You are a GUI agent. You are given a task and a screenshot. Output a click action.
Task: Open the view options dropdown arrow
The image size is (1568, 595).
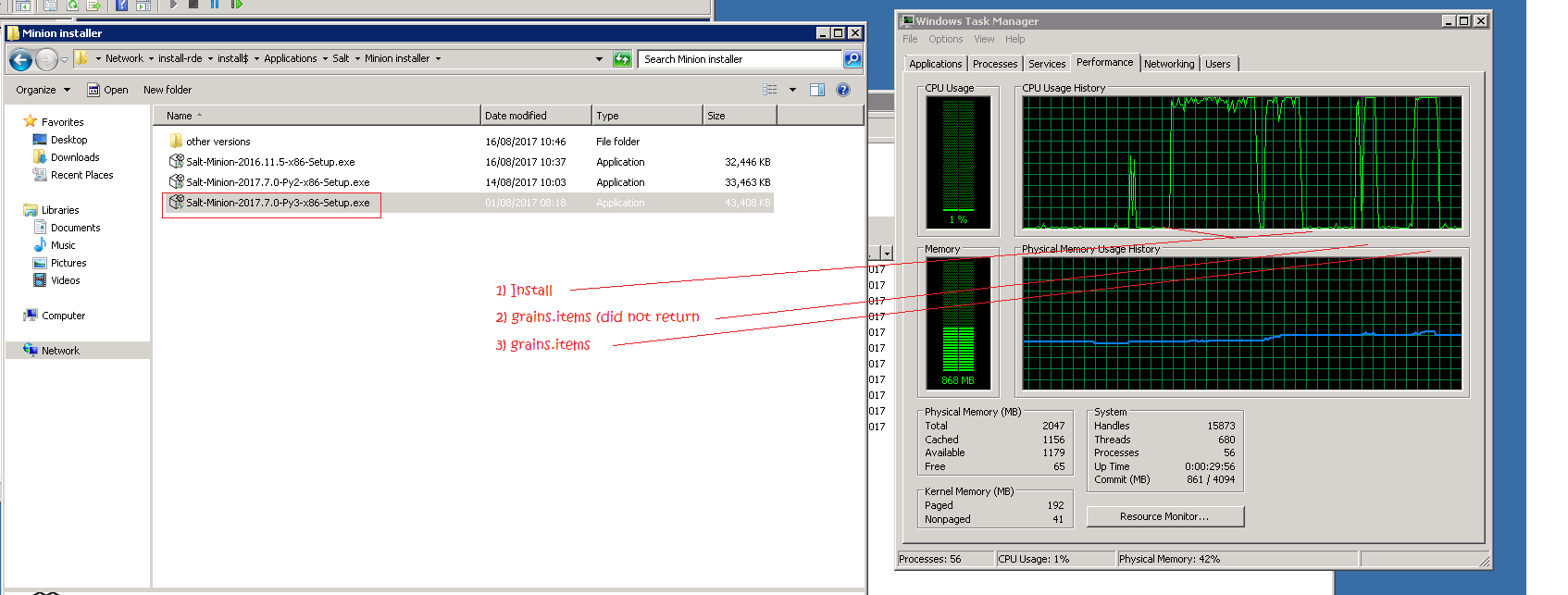[x=792, y=90]
